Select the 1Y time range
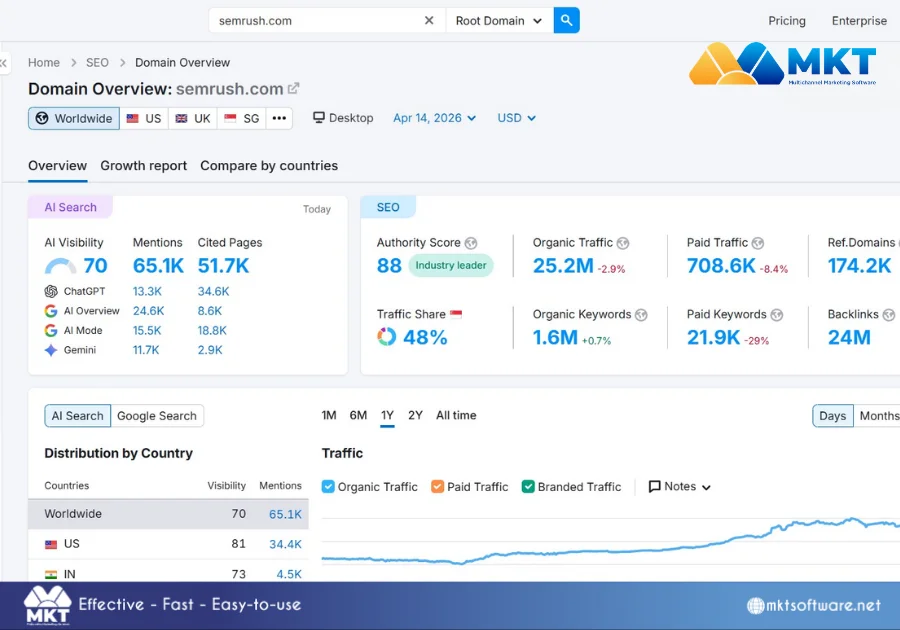 (x=387, y=415)
